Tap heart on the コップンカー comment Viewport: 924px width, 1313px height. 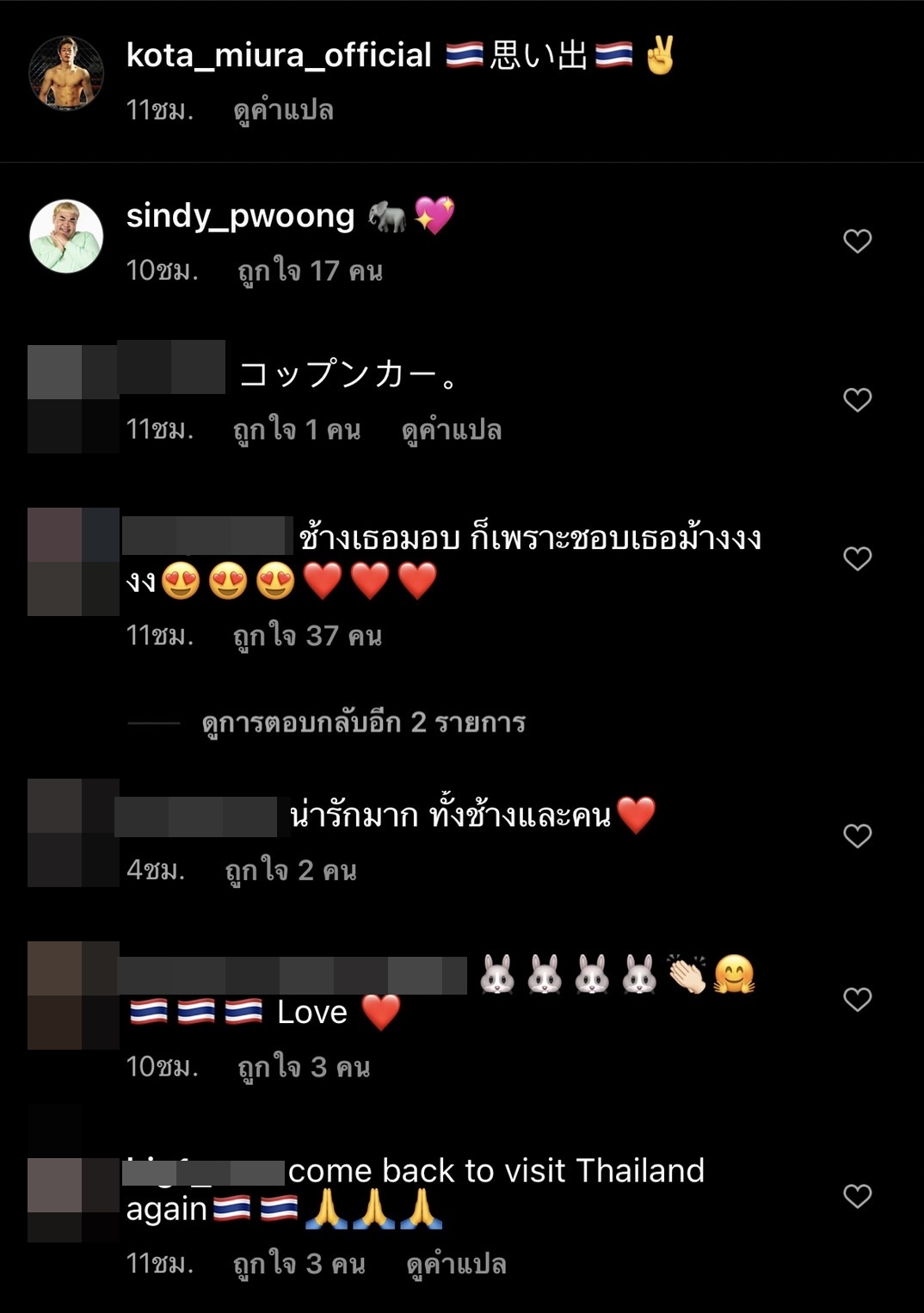coord(857,399)
